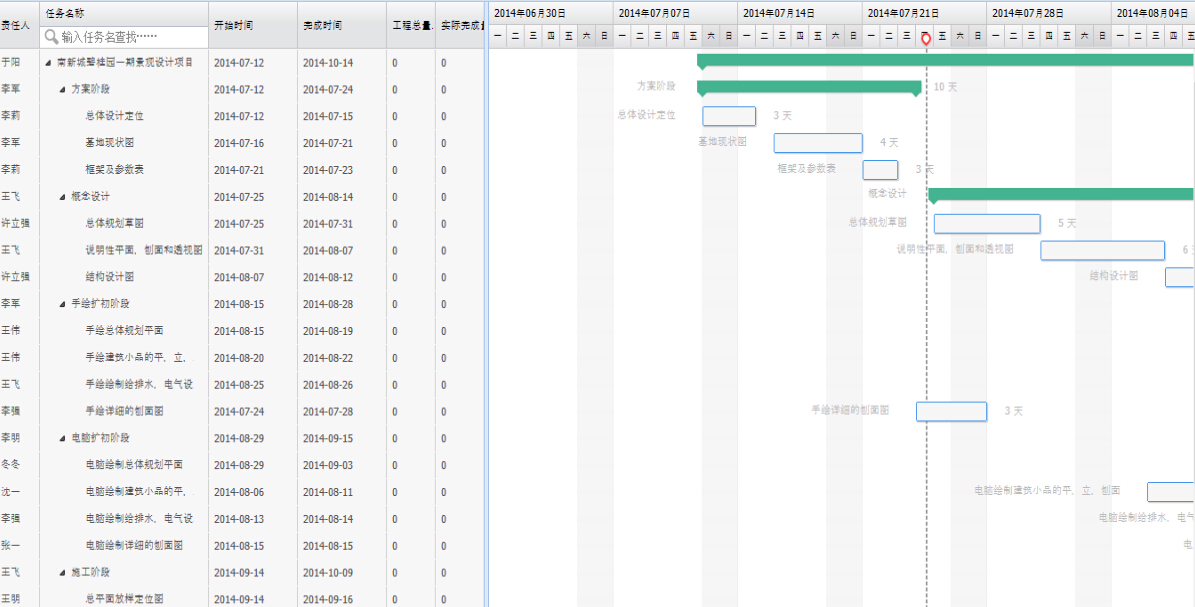Click the 责任人 column header

point(16,25)
